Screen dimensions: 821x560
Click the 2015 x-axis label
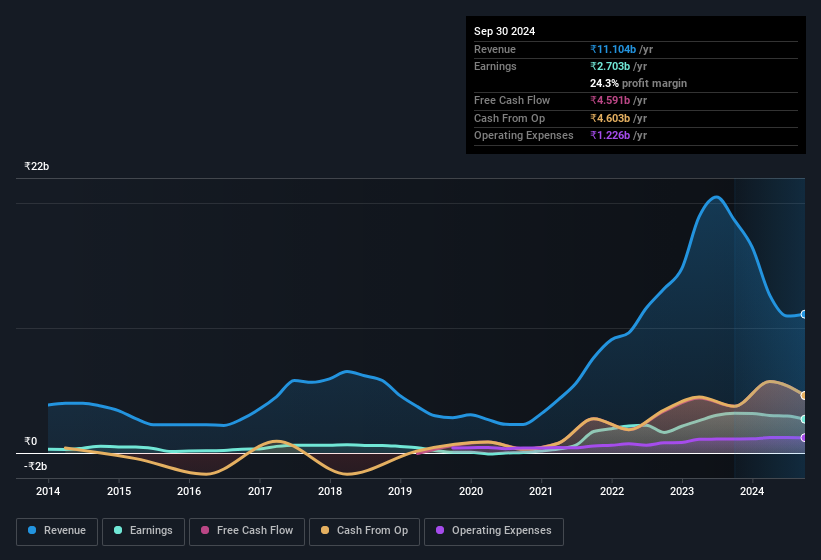click(119, 491)
